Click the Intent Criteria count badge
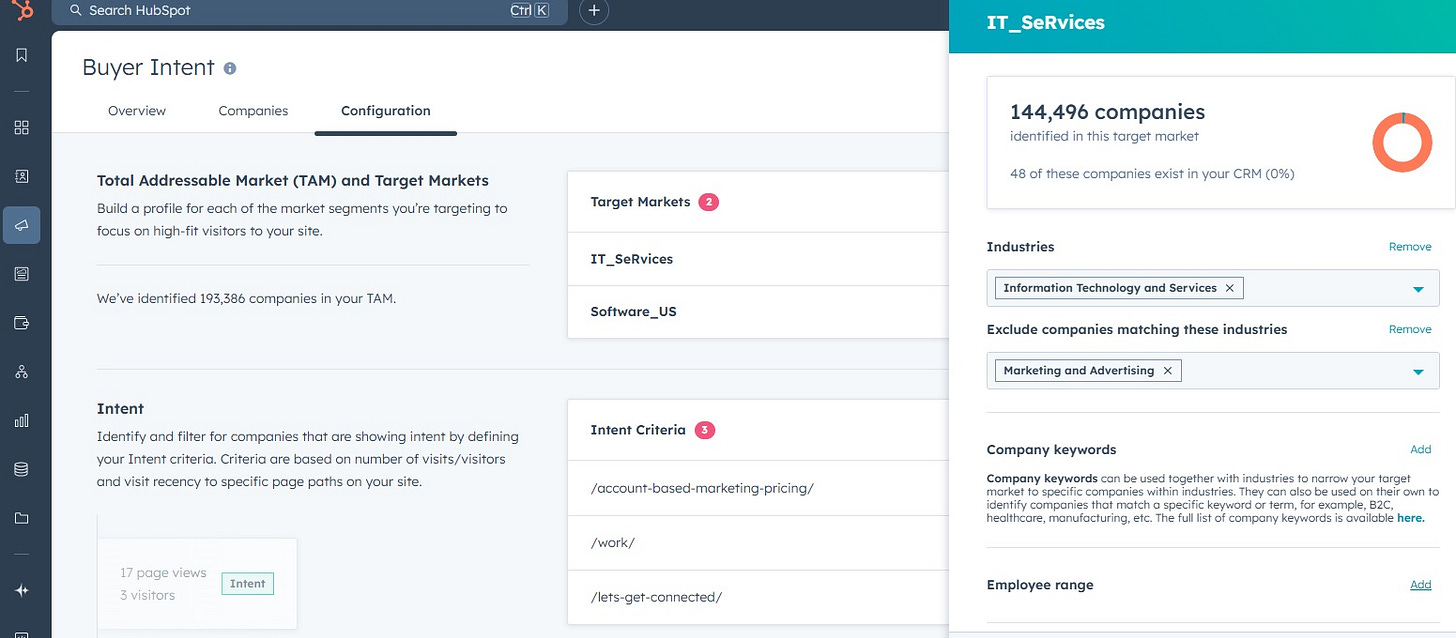 coord(705,430)
